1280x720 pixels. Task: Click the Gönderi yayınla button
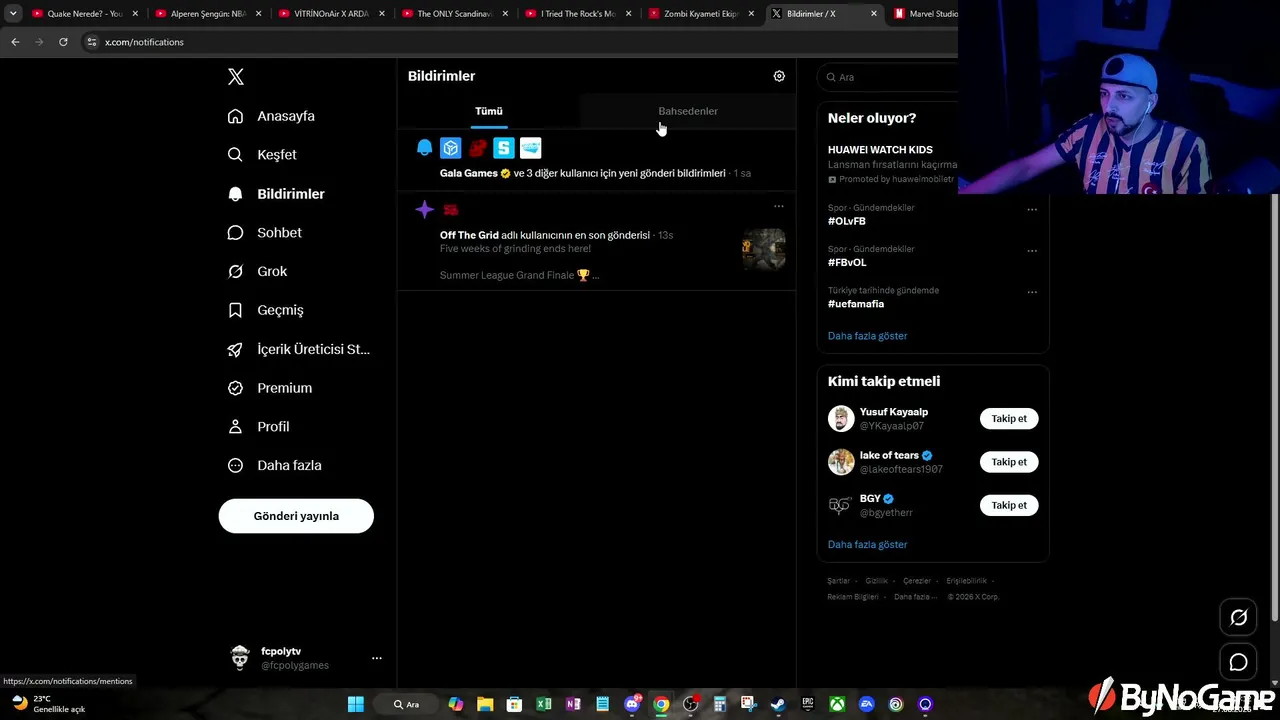296,516
